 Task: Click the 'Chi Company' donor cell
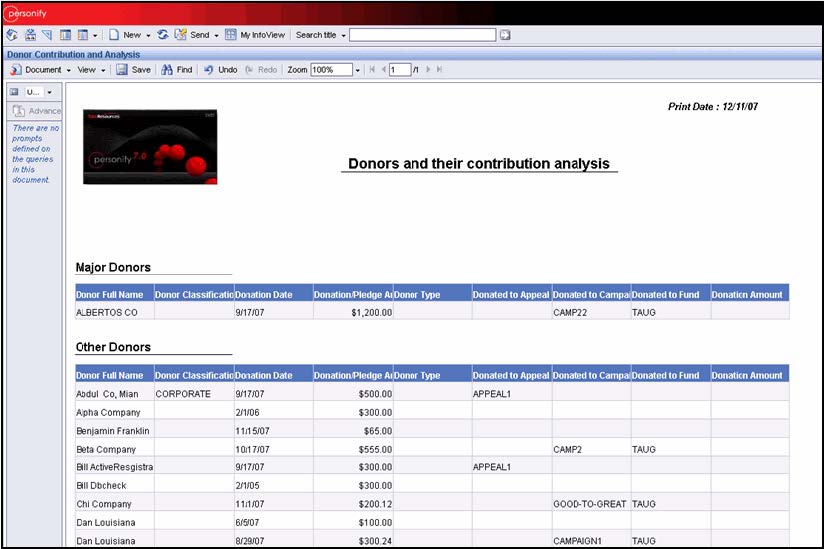tap(115, 504)
